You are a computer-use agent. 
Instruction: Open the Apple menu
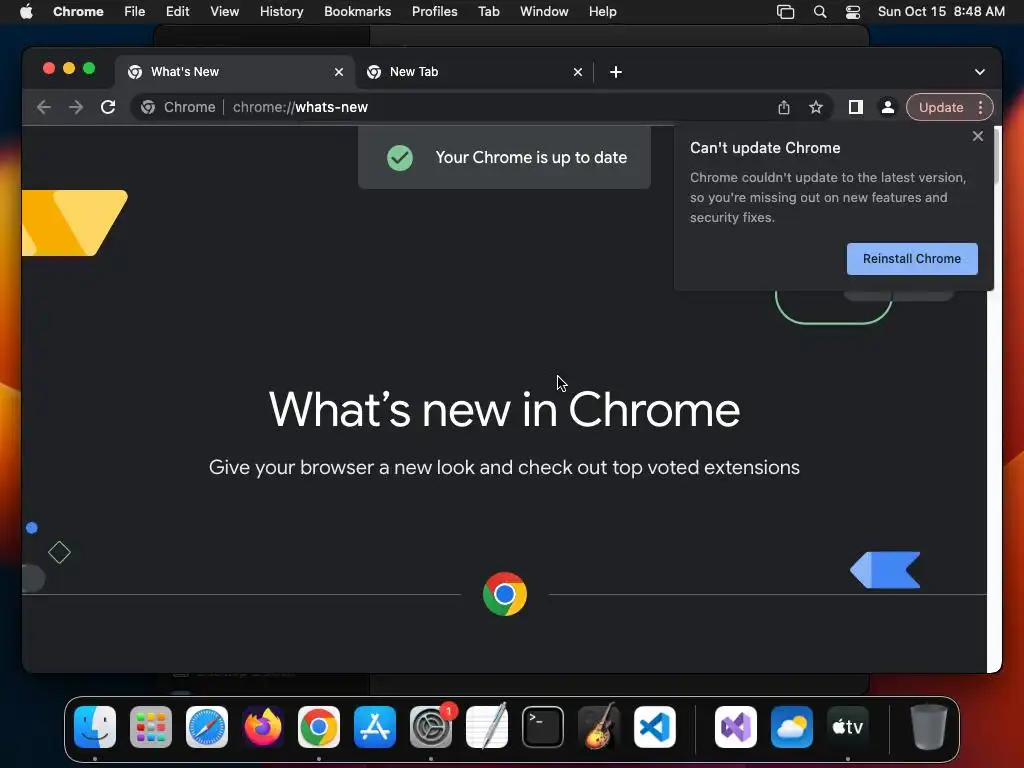click(26, 11)
